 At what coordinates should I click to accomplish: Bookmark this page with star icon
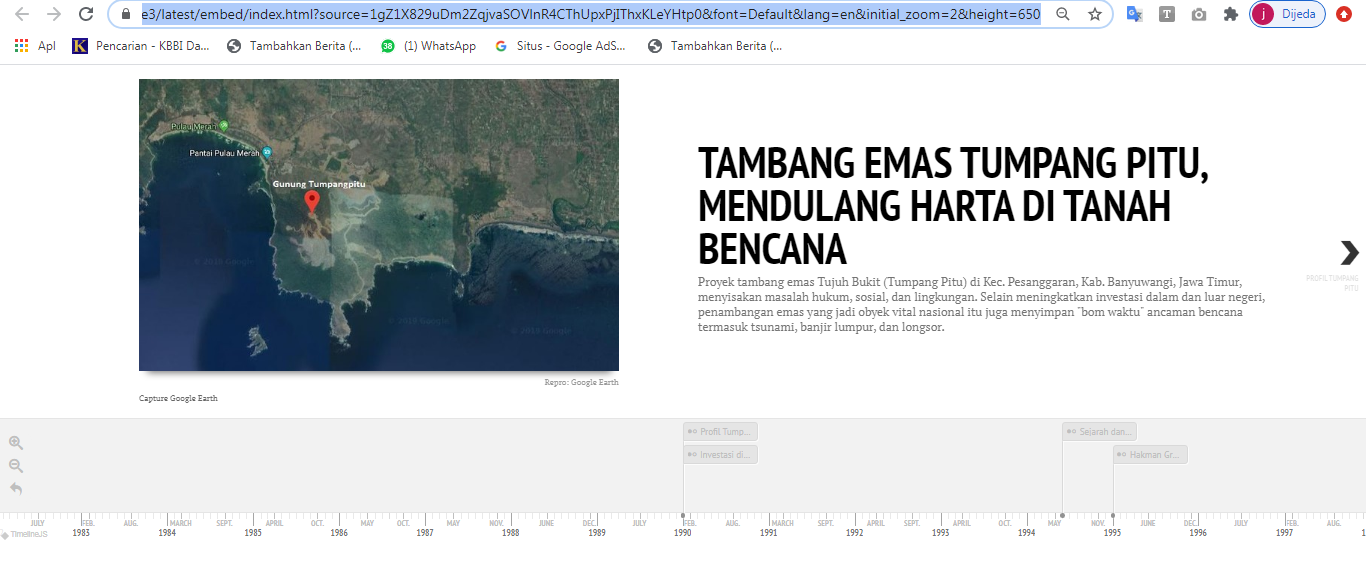(x=1095, y=14)
